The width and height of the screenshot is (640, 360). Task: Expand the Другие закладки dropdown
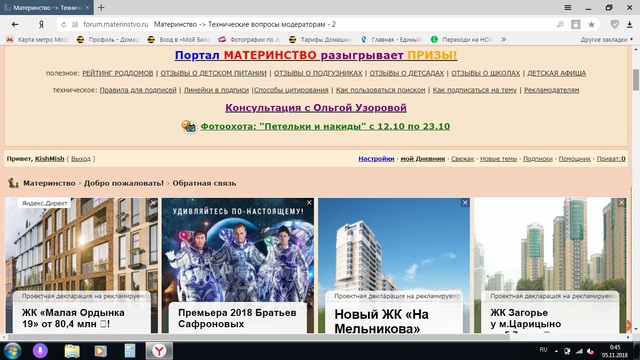click(607, 40)
